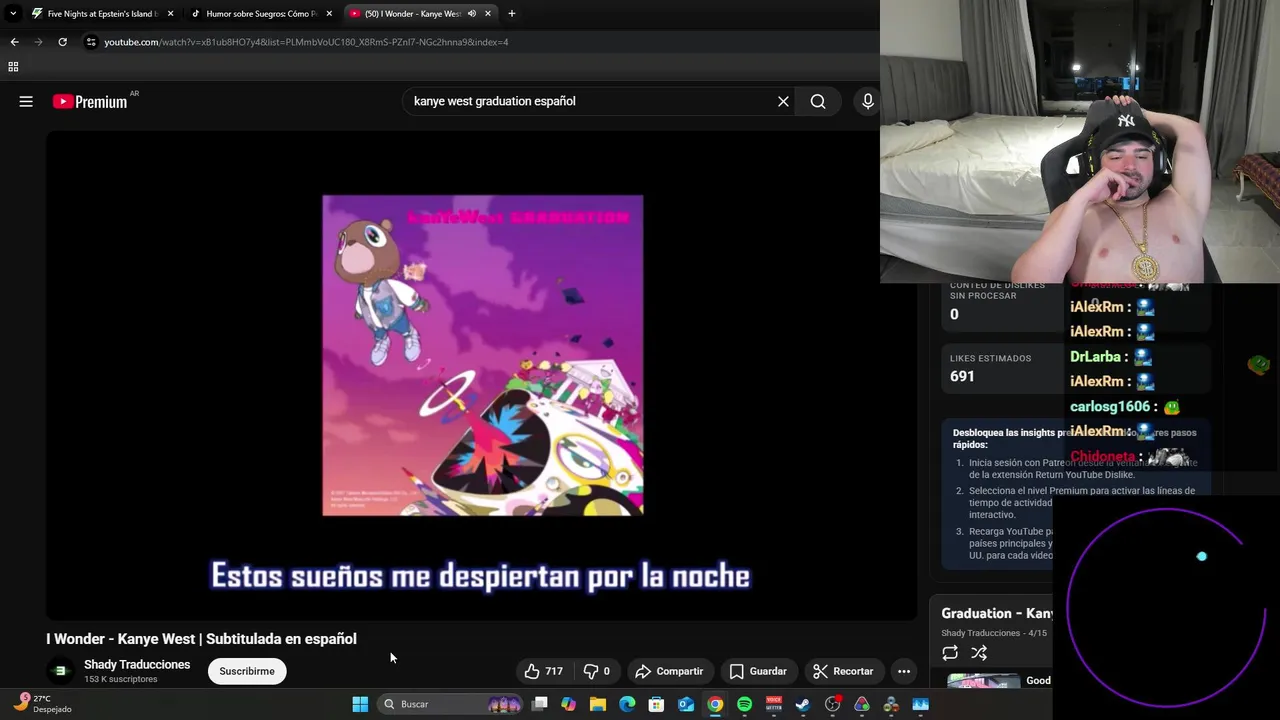Click the Kanye West Graduation video player

[481, 375]
